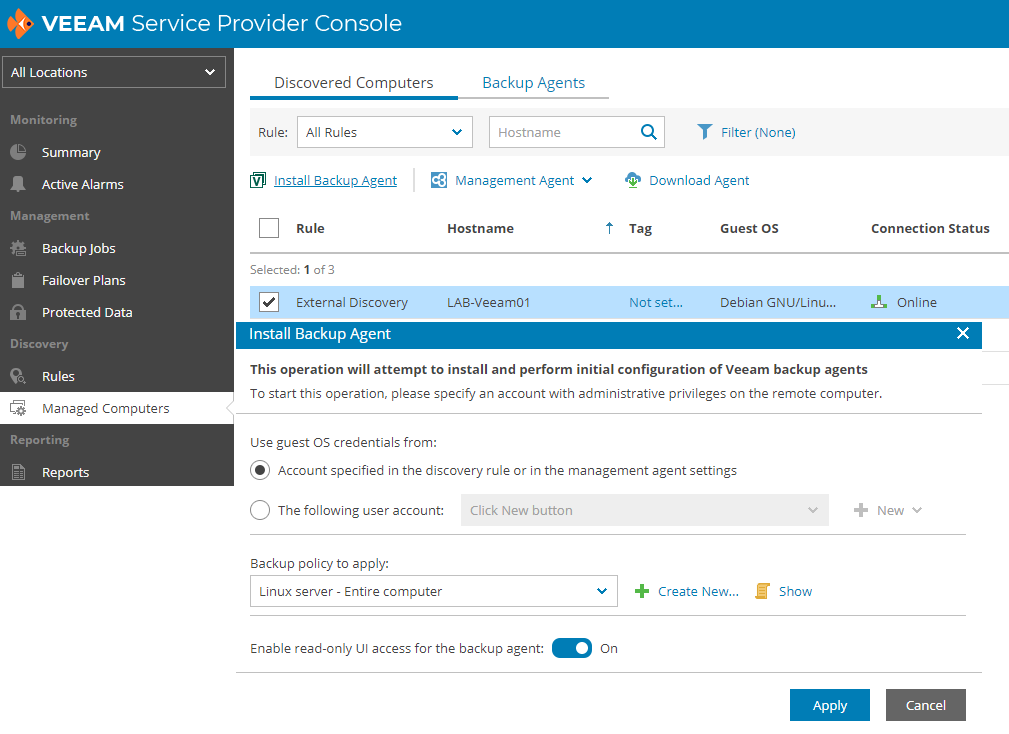
Task: Click the Hostname search magnifier icon
Action: tap(649, 132)
